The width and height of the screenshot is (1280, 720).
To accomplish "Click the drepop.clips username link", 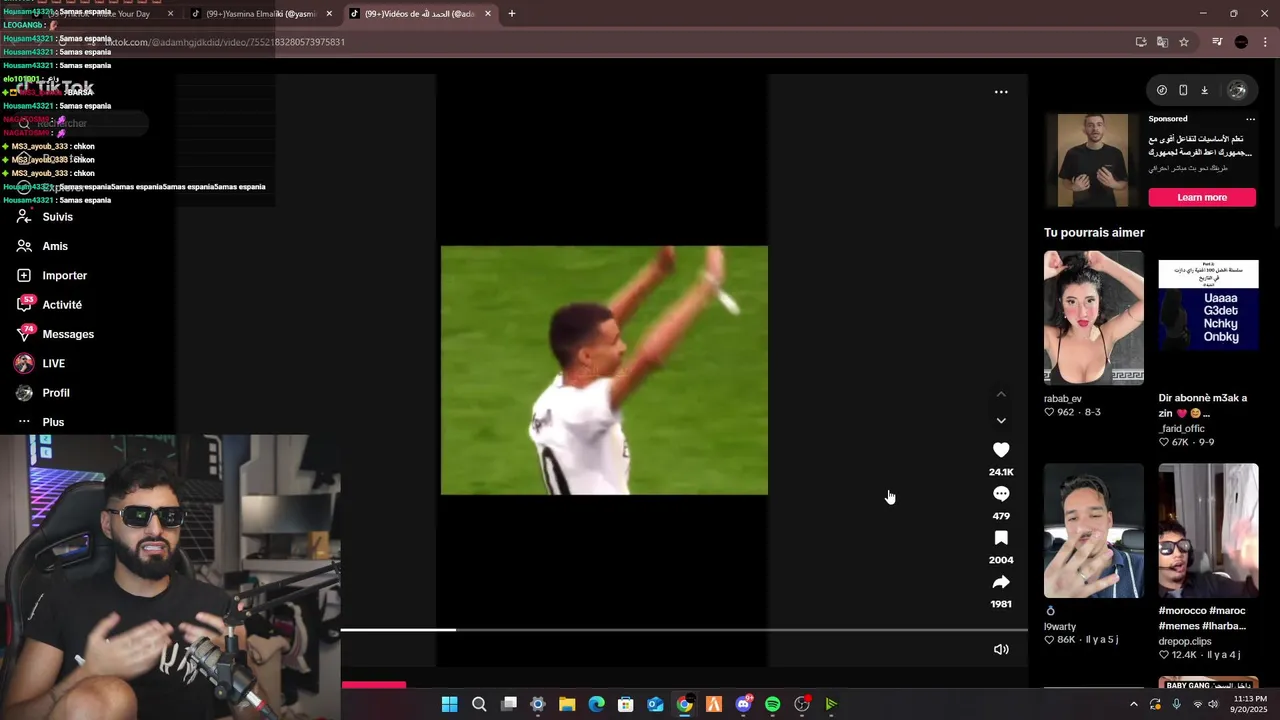I will point(1185,641).
